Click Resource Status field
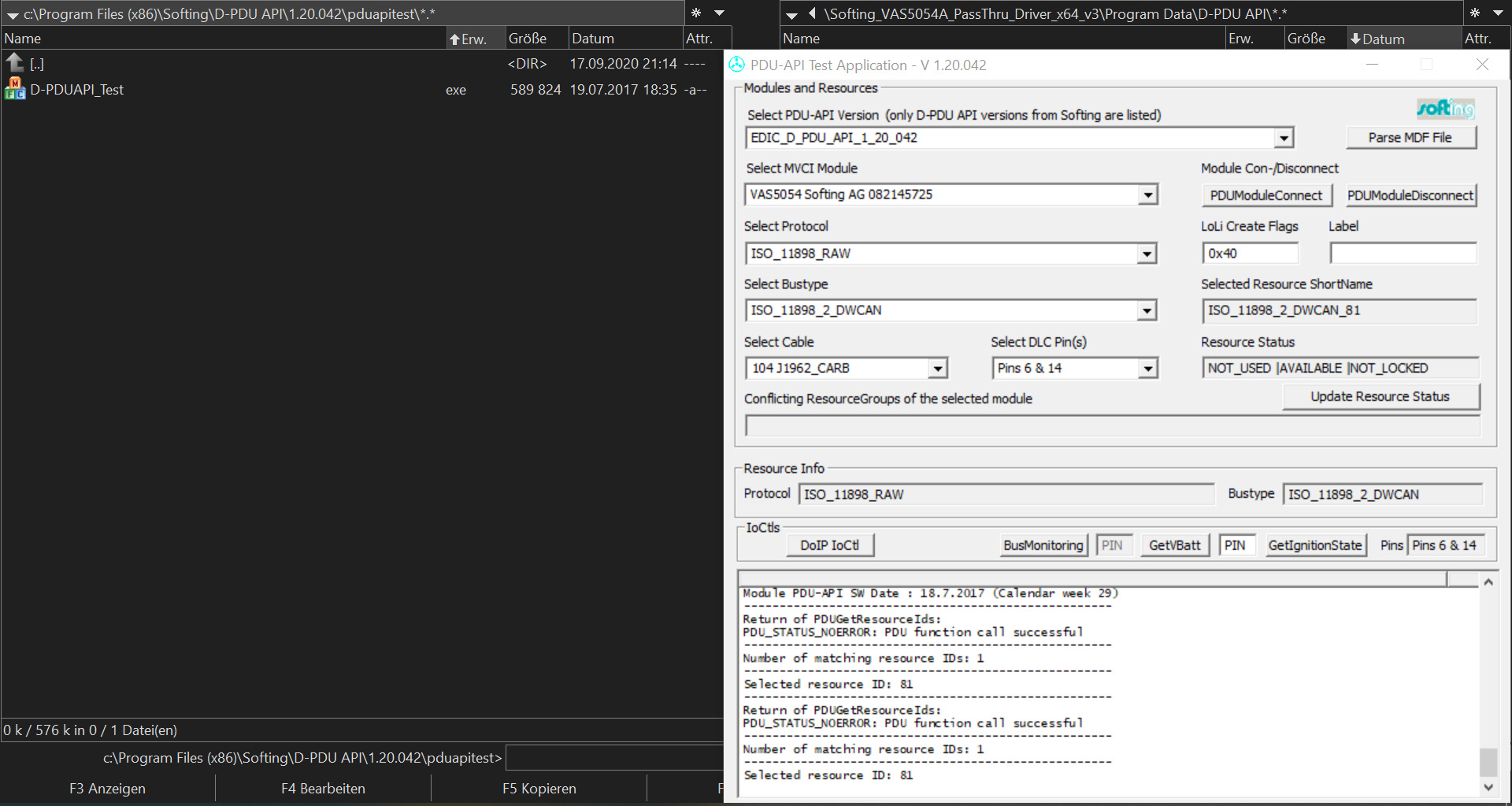The width and height of the screenshot is (1512, 806). tap(1340, 368)
